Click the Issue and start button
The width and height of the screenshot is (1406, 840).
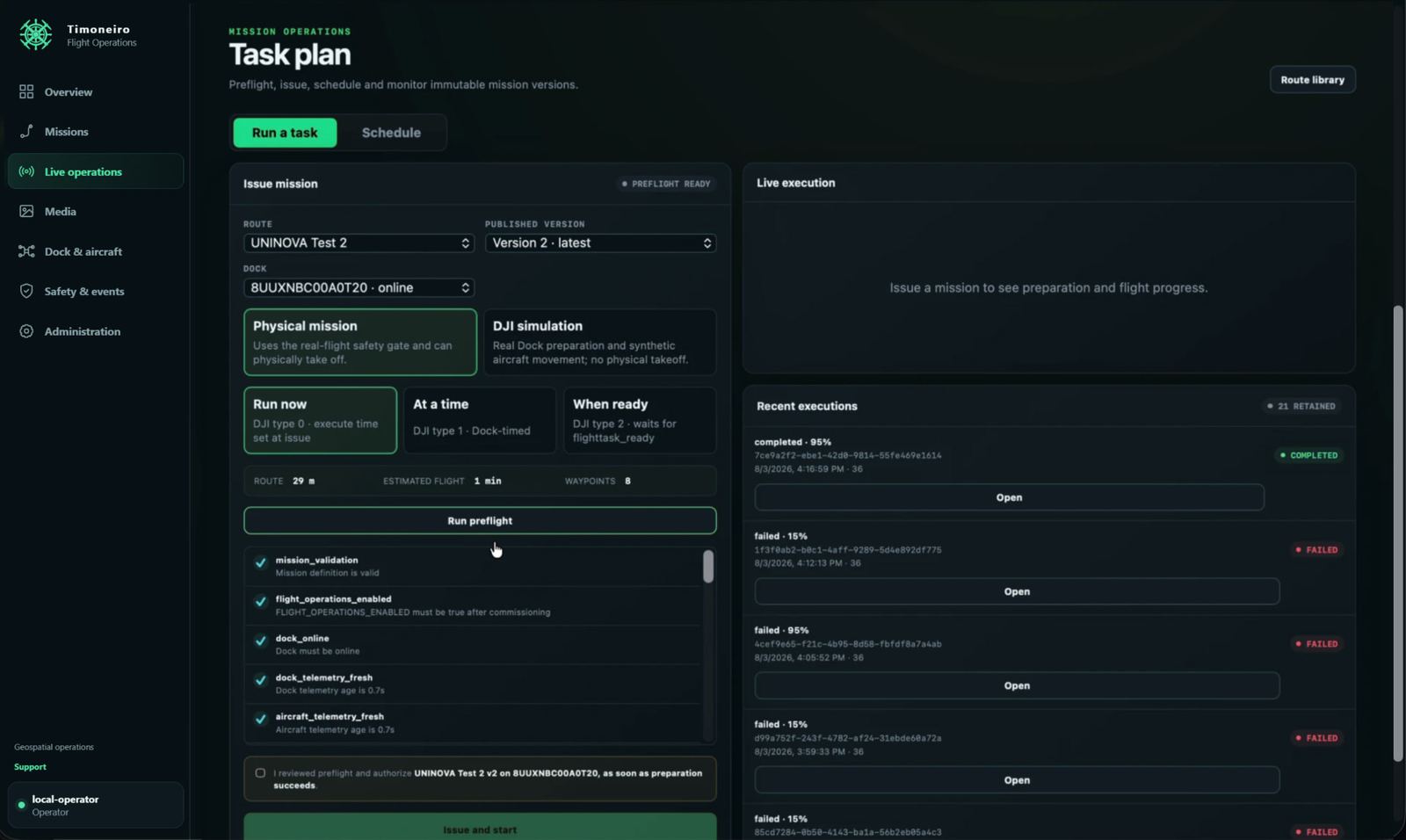[x=480, y=828]
